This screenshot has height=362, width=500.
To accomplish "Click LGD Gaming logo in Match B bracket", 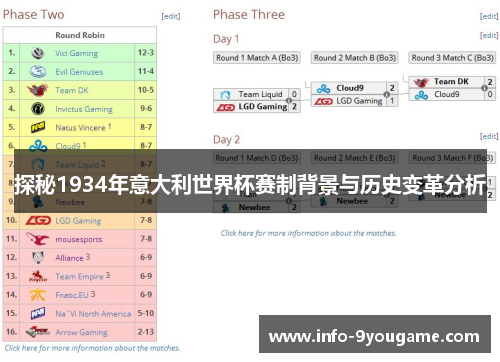I will [x=323, y=101].
